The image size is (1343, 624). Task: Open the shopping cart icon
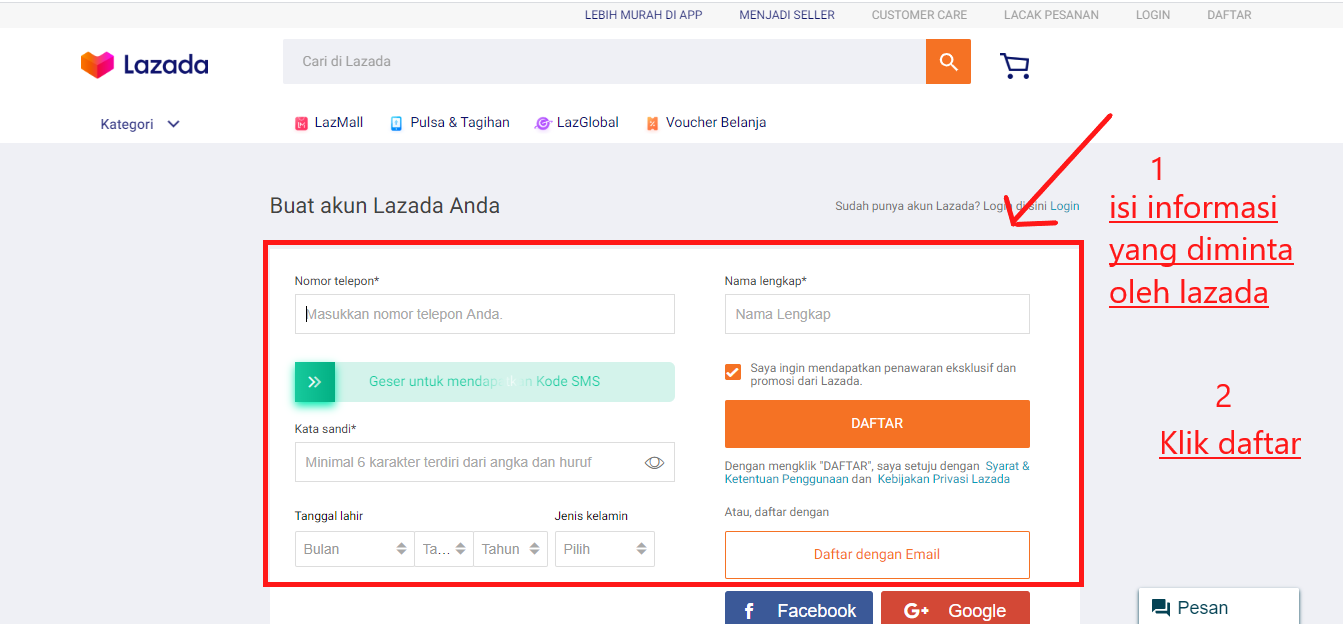click(x=1014, y=66)
